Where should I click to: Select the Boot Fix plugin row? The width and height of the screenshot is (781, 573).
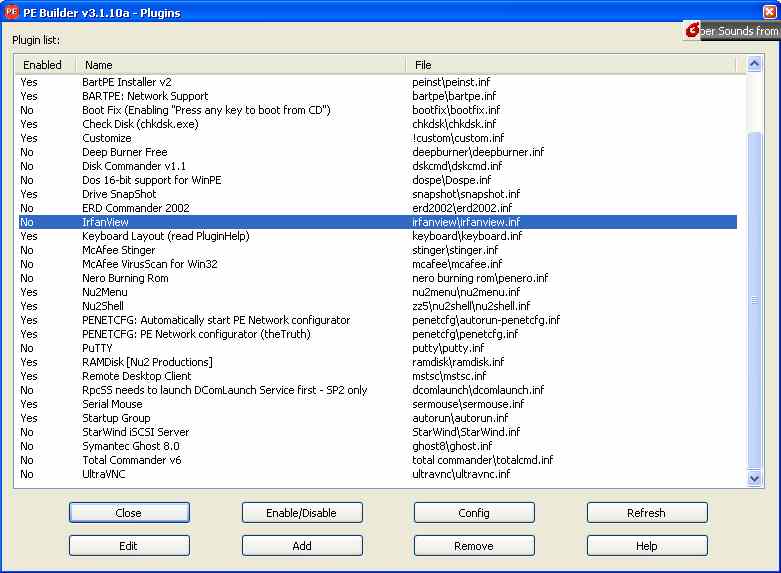coord(378,110)
